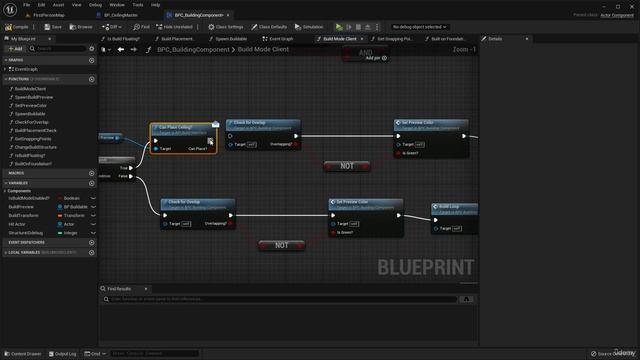Expand the EventGraph tree item
The width and height of the screenshot is (640, 360).
5,69
